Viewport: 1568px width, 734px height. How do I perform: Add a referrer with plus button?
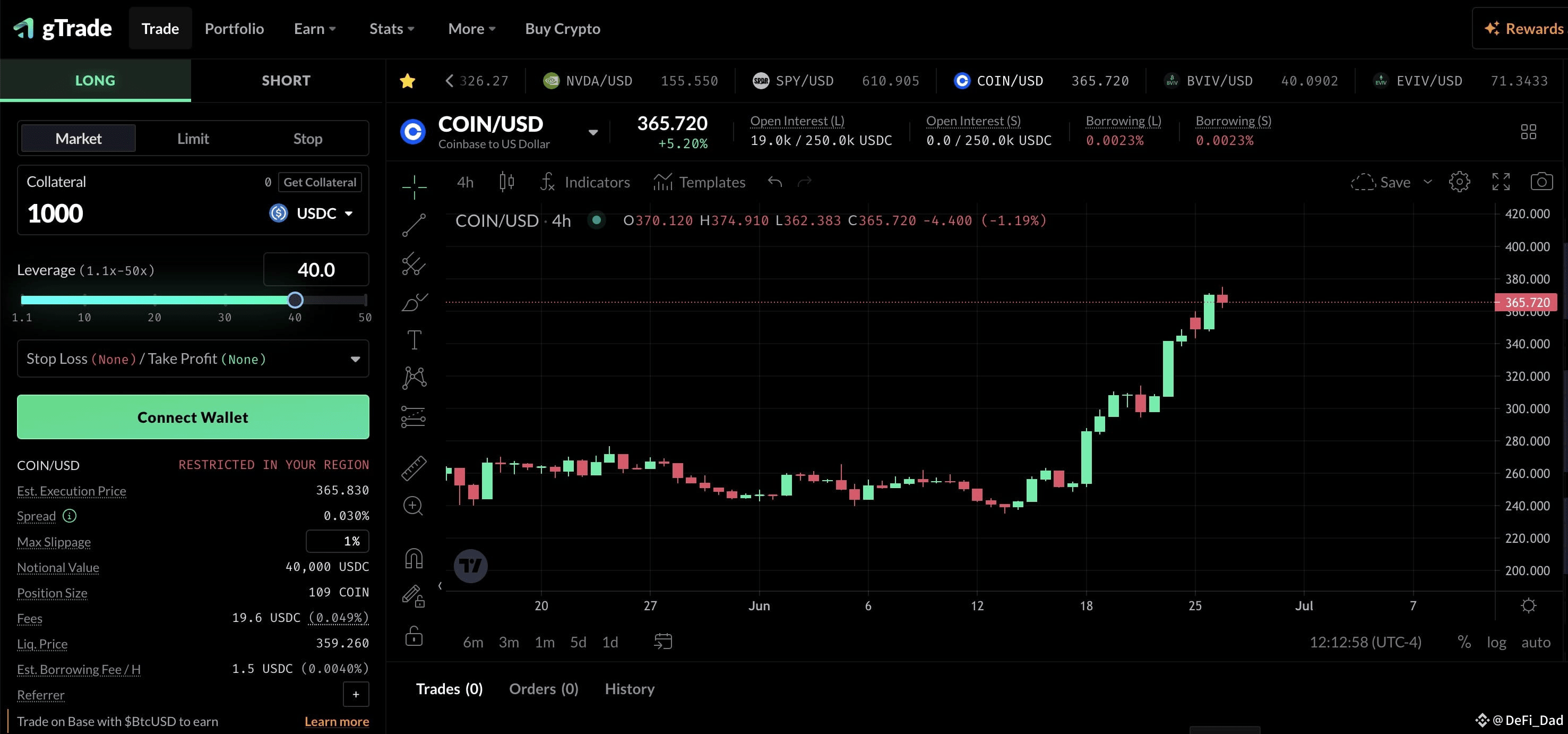pyautogui.click(x=356, y=694)
